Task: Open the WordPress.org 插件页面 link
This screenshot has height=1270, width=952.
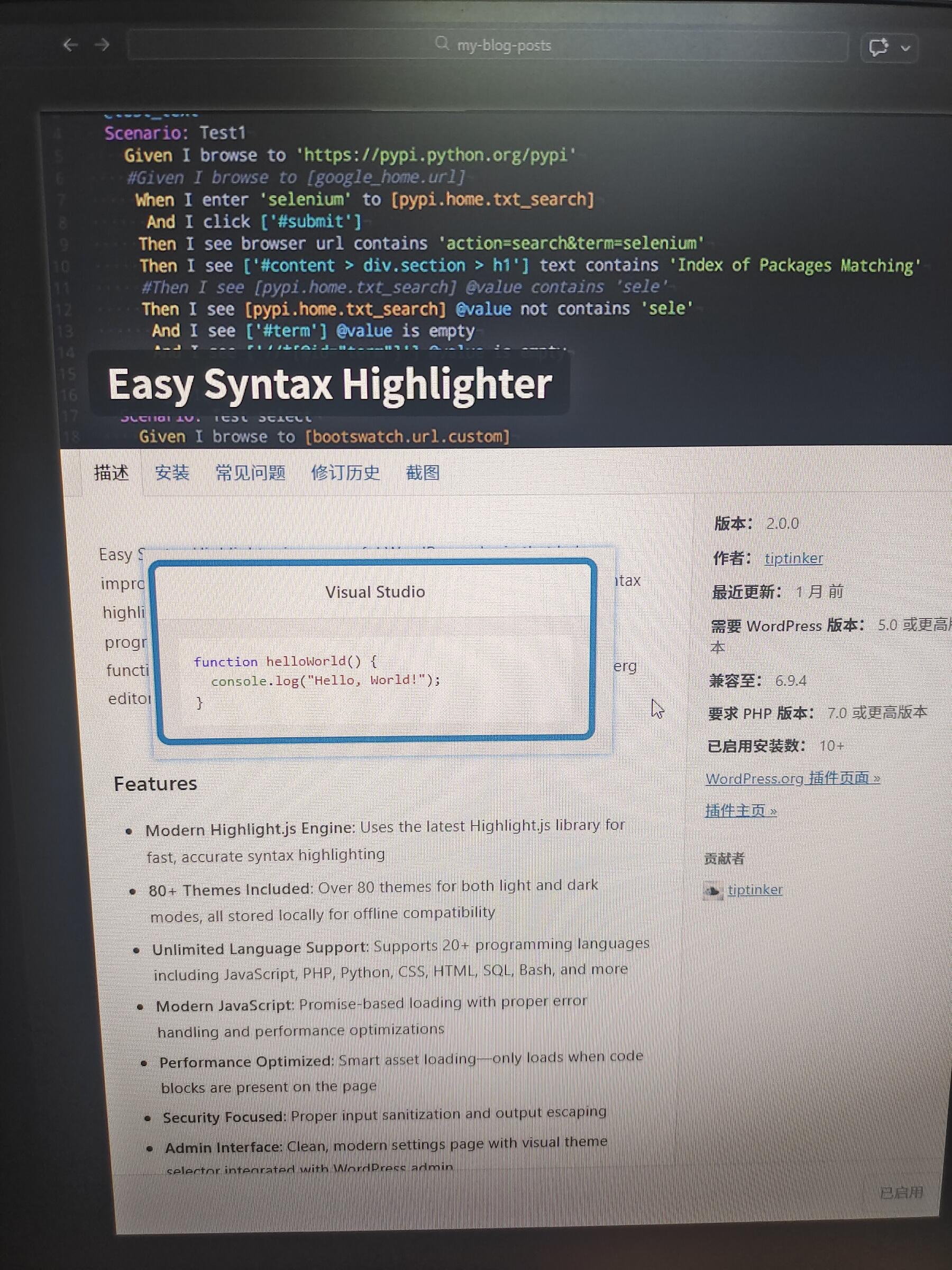Action: click(x=792, y=778)
